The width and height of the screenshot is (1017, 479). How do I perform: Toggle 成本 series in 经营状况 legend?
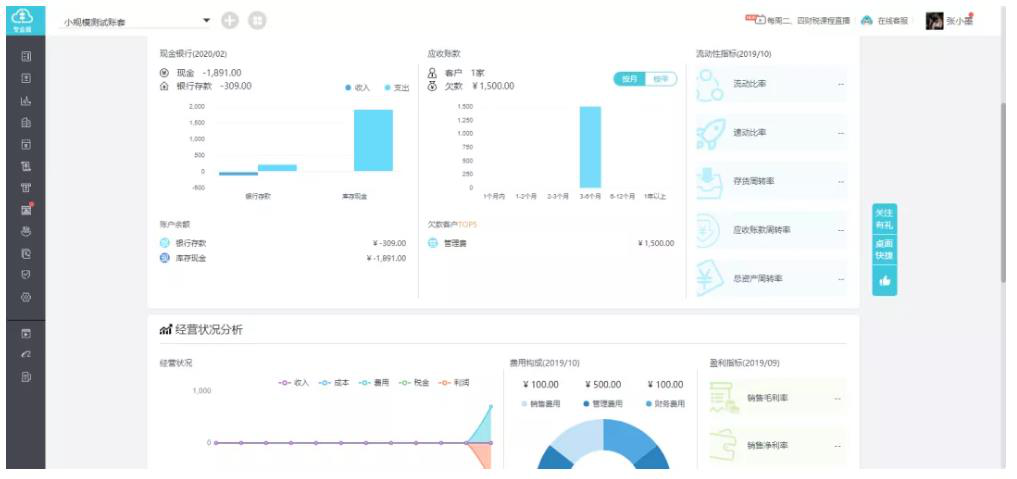point(334,383)
